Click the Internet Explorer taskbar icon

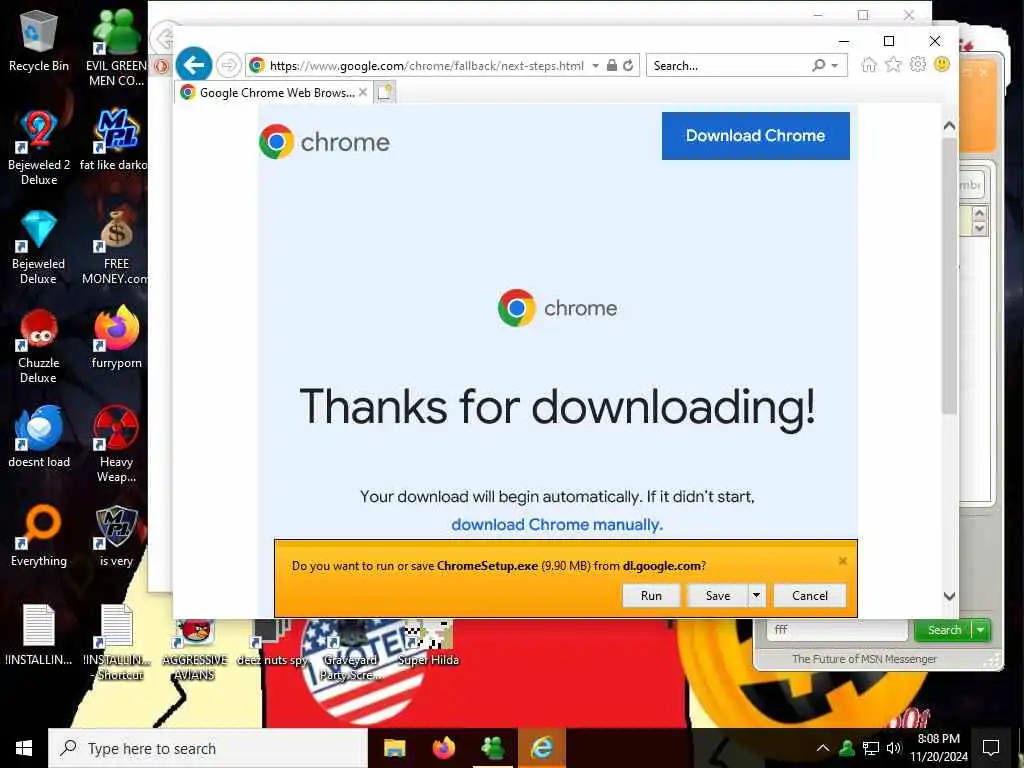(541, 748)
